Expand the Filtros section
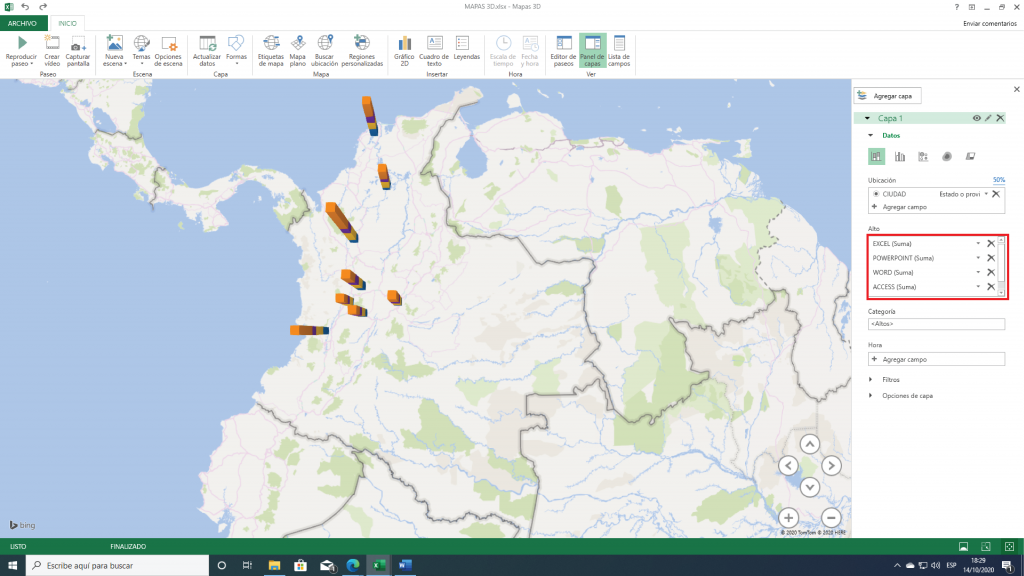This screenshot has width=1024, height=576. 871,379
